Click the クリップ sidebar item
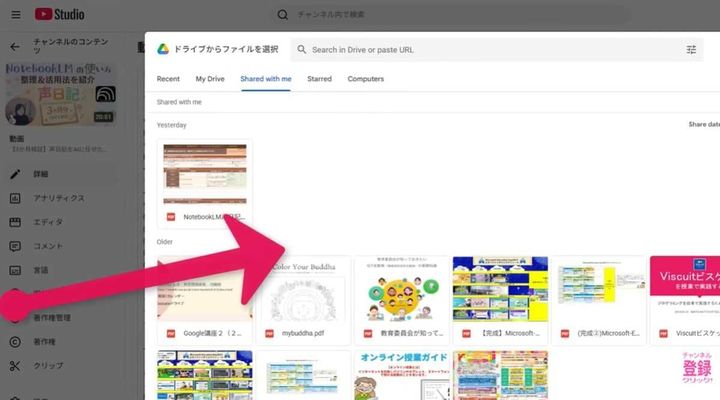 point(48,366)
